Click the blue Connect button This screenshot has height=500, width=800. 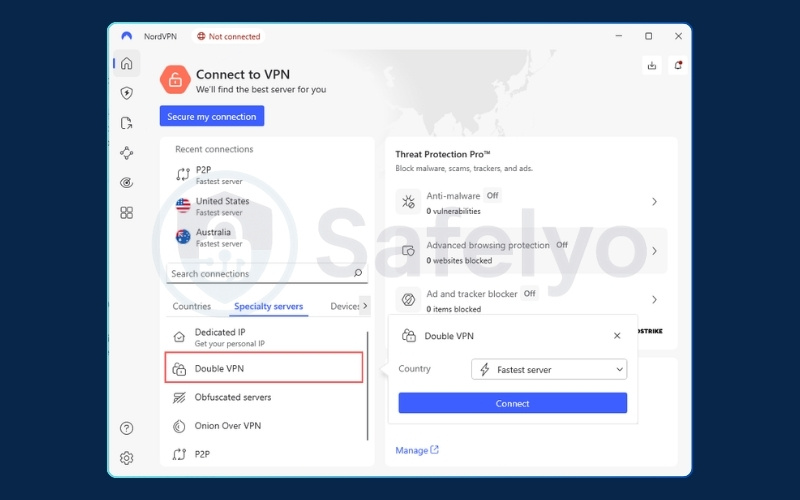tap(513, 403)
